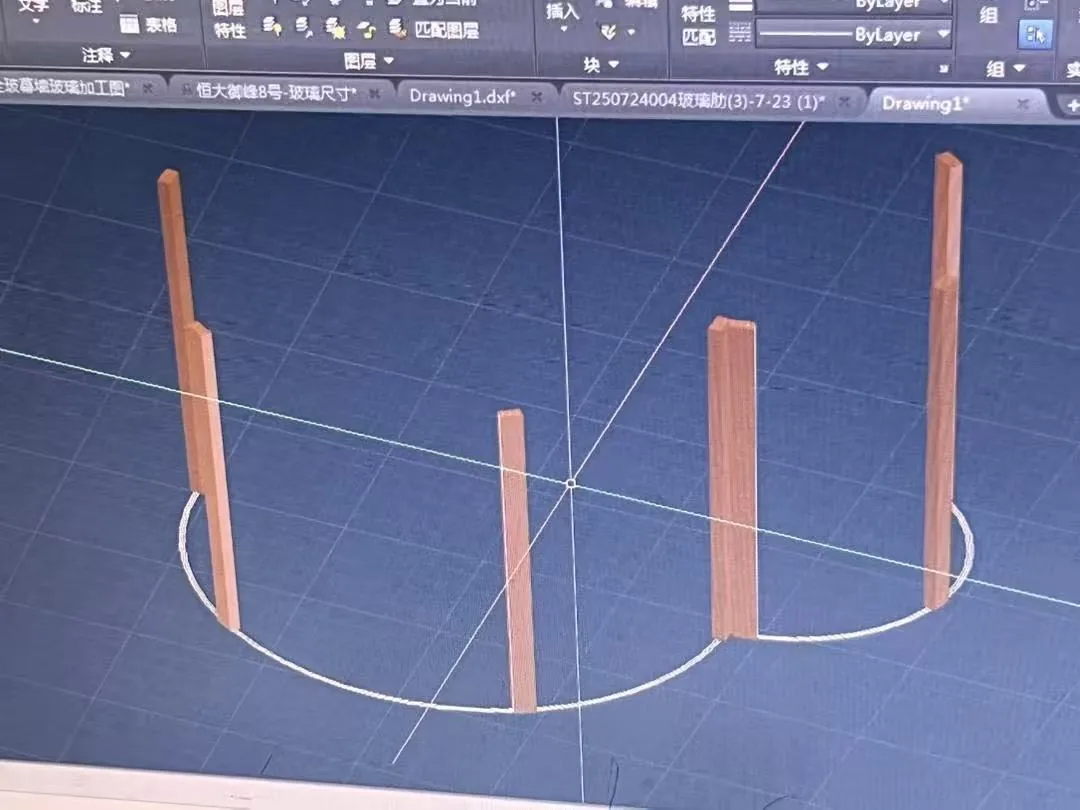The width and height of the screenshot is (1080, 810).
Task: Click the 组 group button
Action: click(x=989, y=14)
